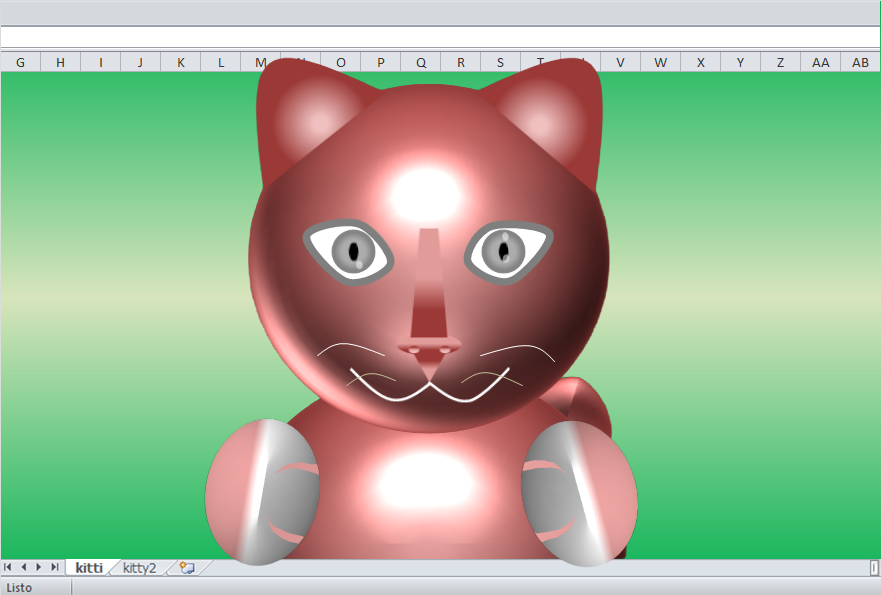Select column J header

140,62
